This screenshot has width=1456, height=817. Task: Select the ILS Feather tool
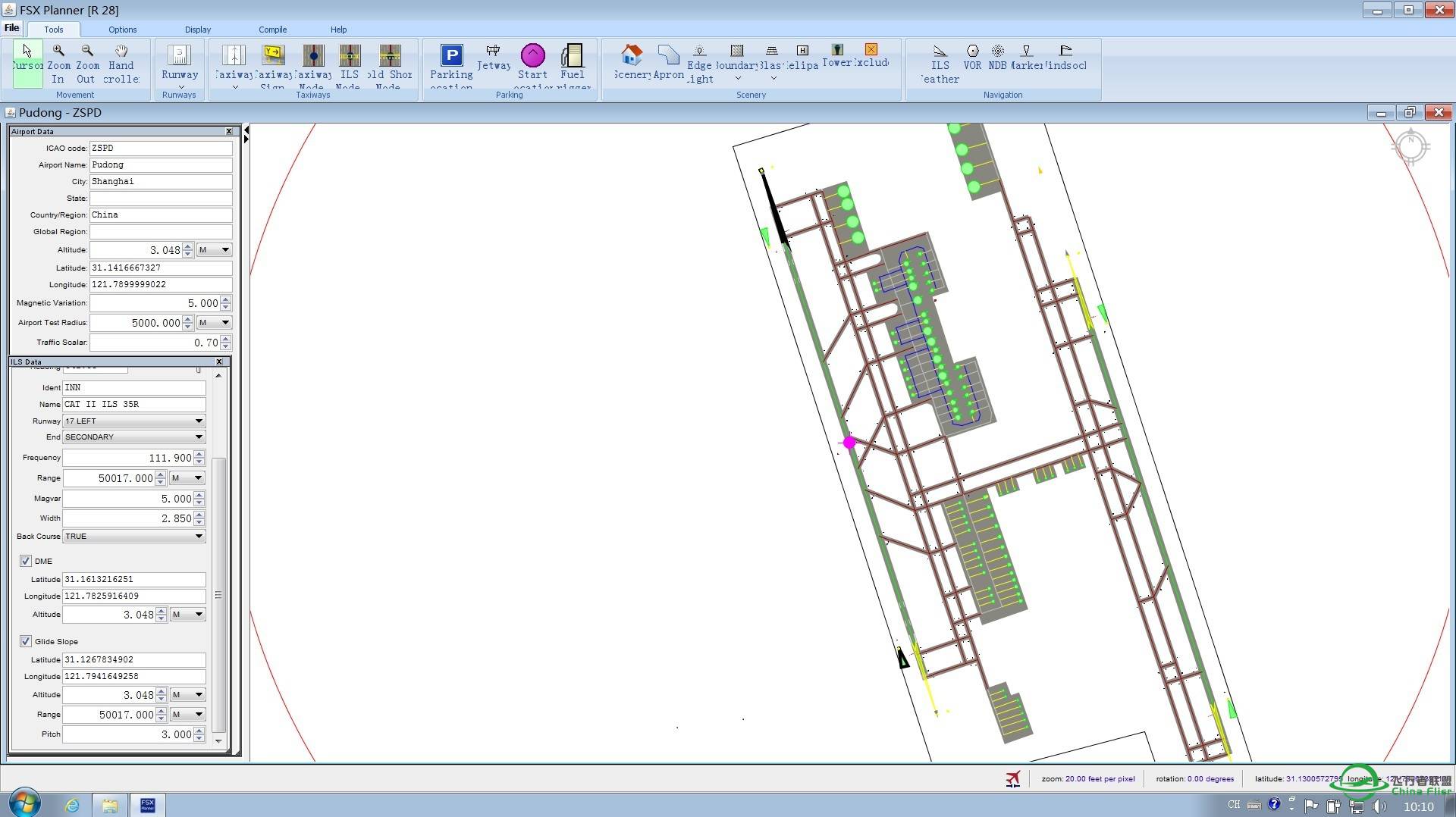coord(940,64)
